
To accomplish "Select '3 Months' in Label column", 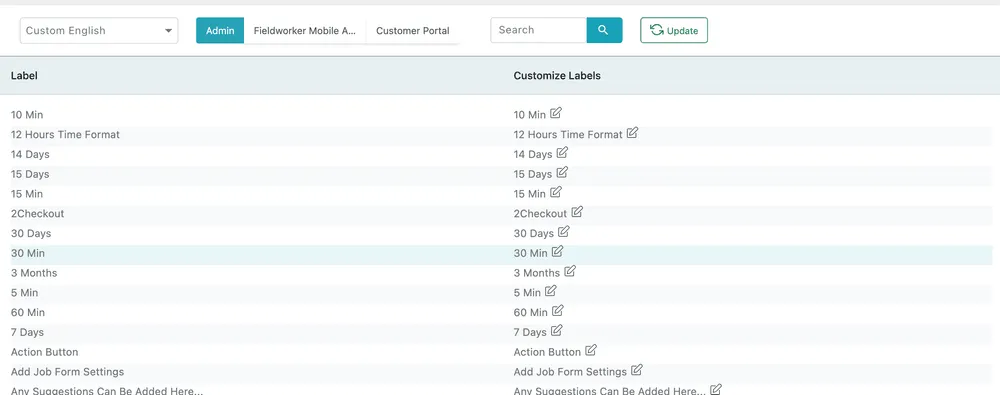I will tap(34, 273).
